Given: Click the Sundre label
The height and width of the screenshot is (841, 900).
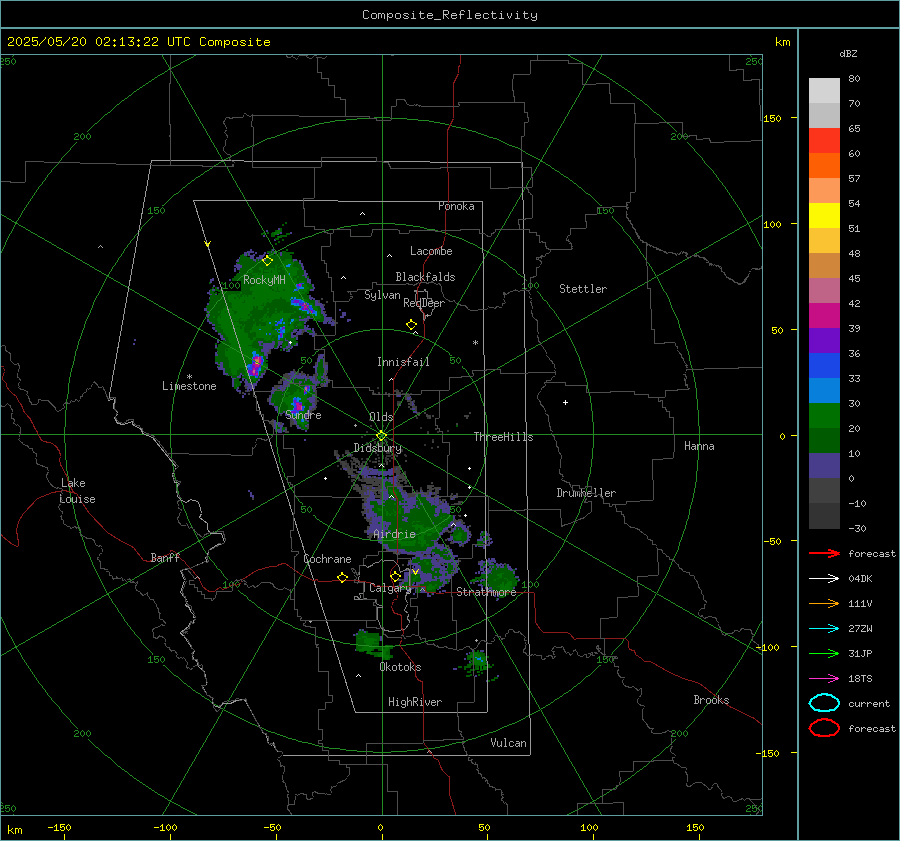Looking at the screenshot, I should click(x=303, y=415).
